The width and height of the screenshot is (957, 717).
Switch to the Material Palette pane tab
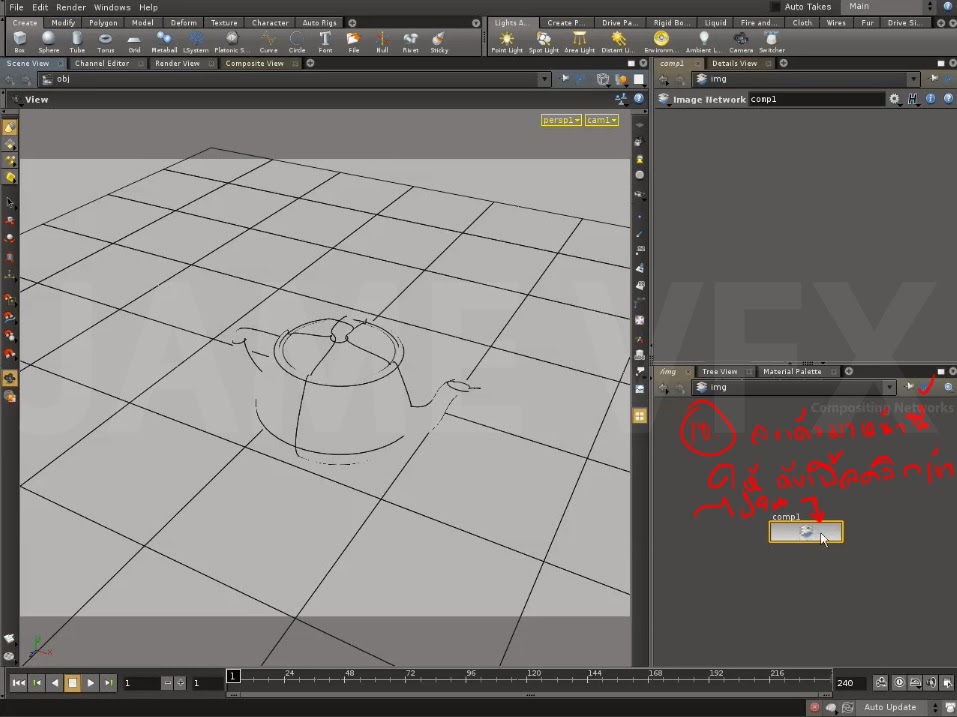point(792,372)
